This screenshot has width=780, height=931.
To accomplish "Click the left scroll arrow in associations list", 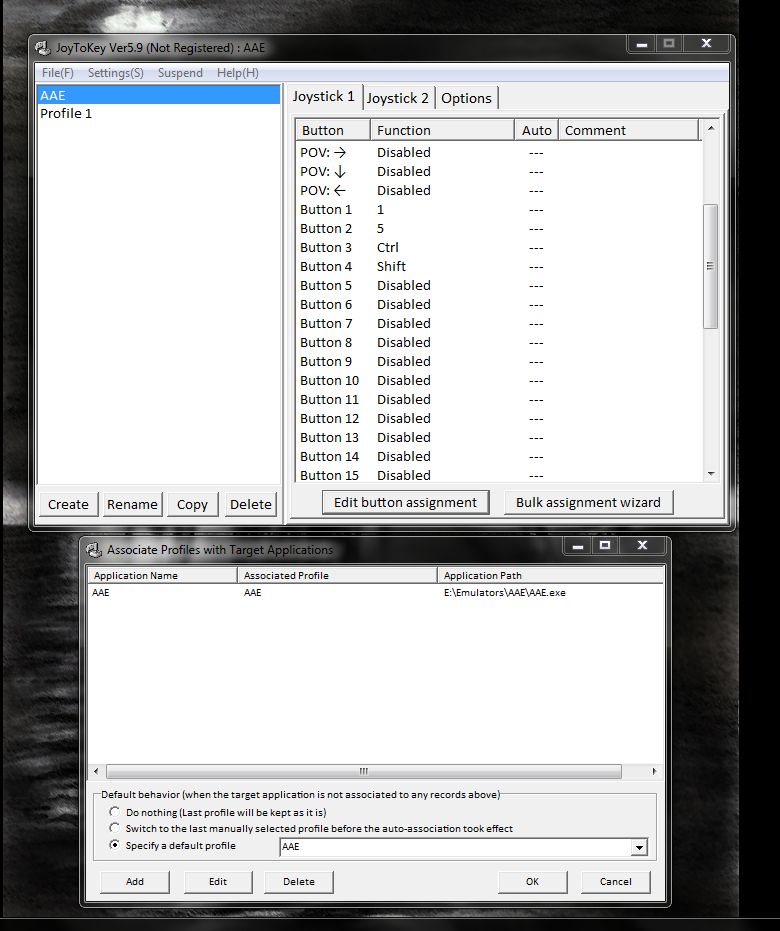I will tap(96, 771).
